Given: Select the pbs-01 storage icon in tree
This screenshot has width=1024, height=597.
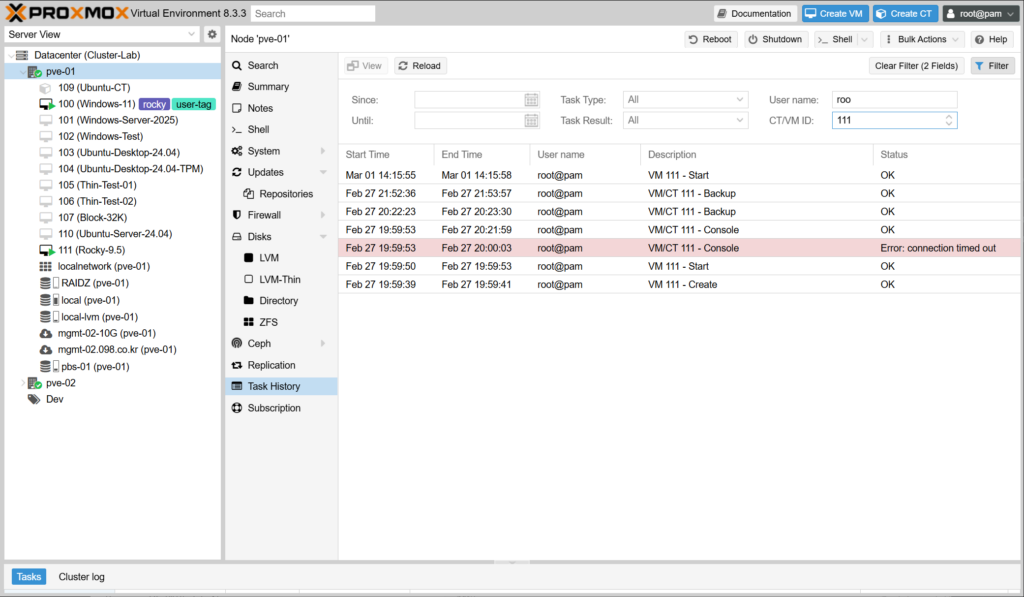Looking at the screenshot, I should (46, 367).
